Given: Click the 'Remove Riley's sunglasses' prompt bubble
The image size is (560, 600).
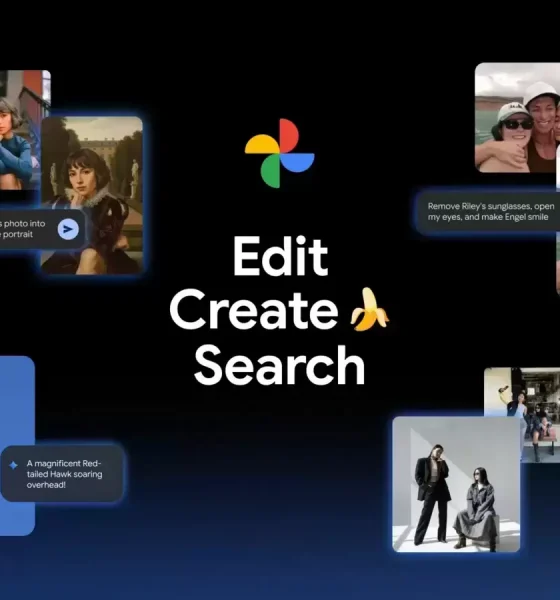Looking at the screenshot, I should point(488,212).
